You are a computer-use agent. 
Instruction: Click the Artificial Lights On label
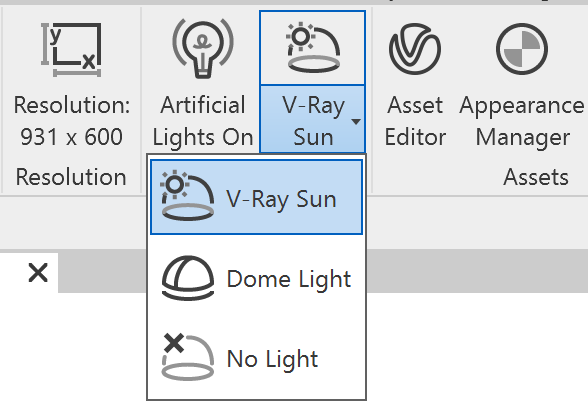[203, 121]
